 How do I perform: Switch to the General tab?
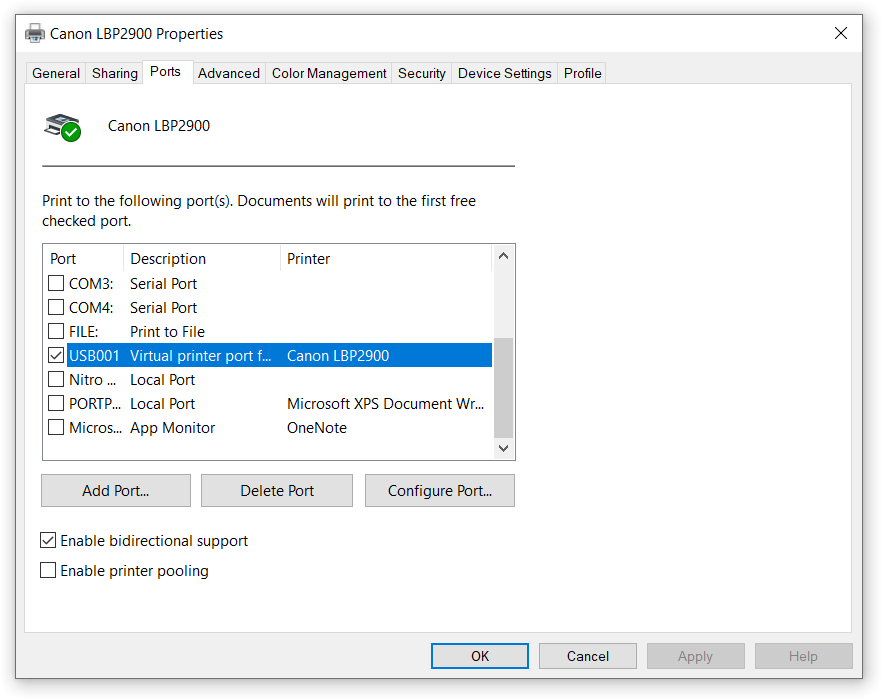tap(56, 73)
